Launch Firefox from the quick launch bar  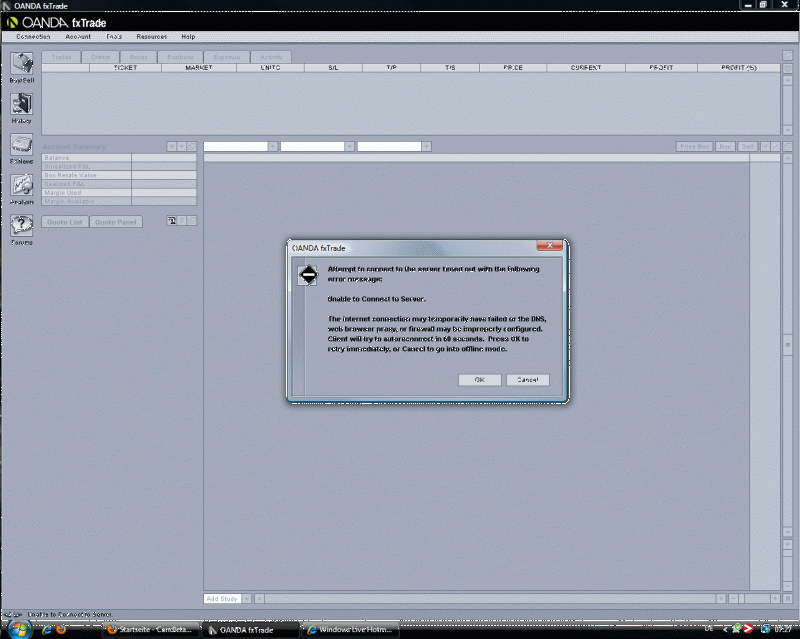pyautogui.click(x=61, y=629)
